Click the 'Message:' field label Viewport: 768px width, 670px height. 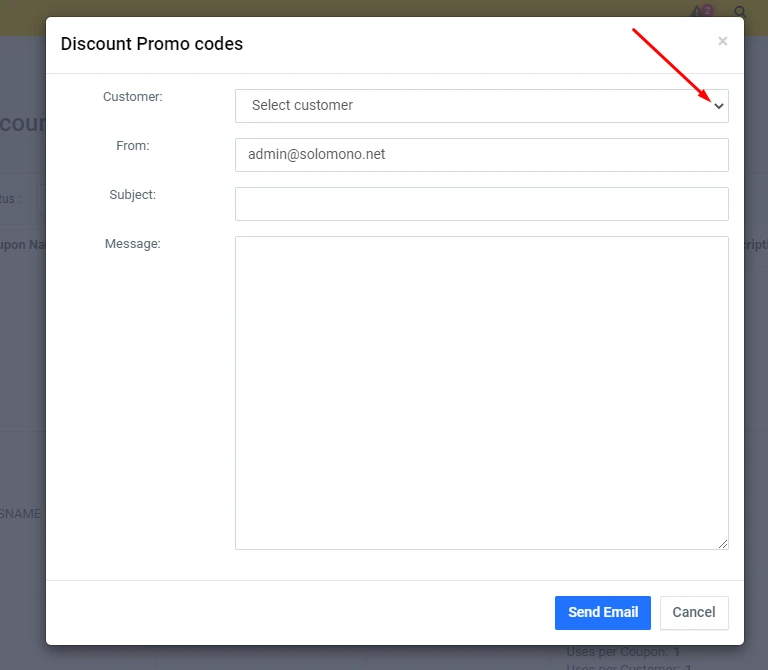(132, 244)
